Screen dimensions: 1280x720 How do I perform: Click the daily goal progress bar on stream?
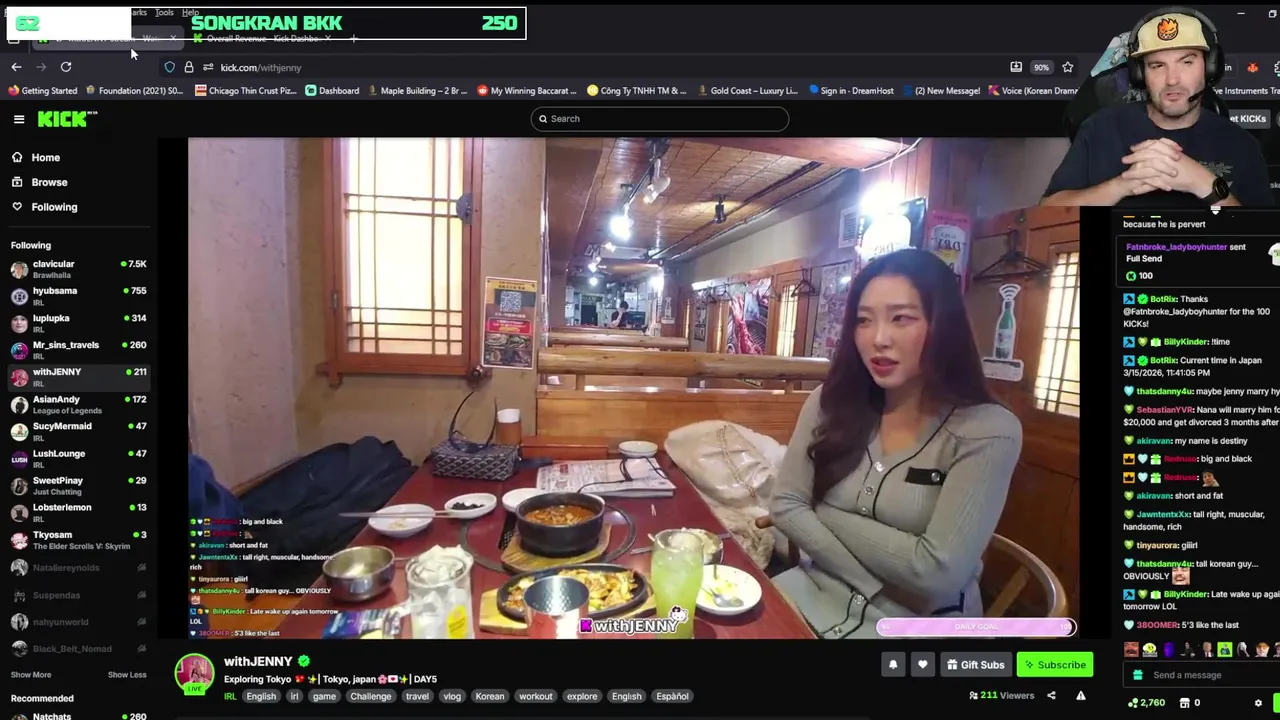point(977,627)
